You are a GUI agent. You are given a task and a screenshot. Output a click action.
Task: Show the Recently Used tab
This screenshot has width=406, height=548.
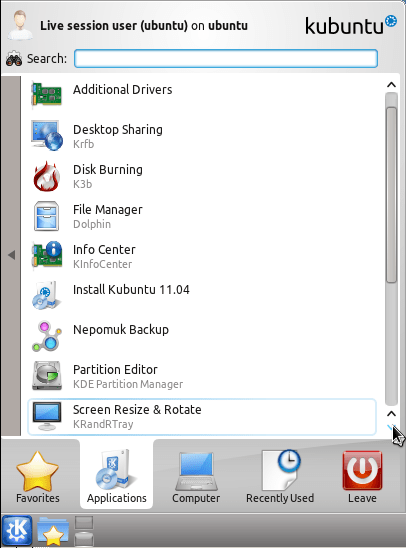280,477
